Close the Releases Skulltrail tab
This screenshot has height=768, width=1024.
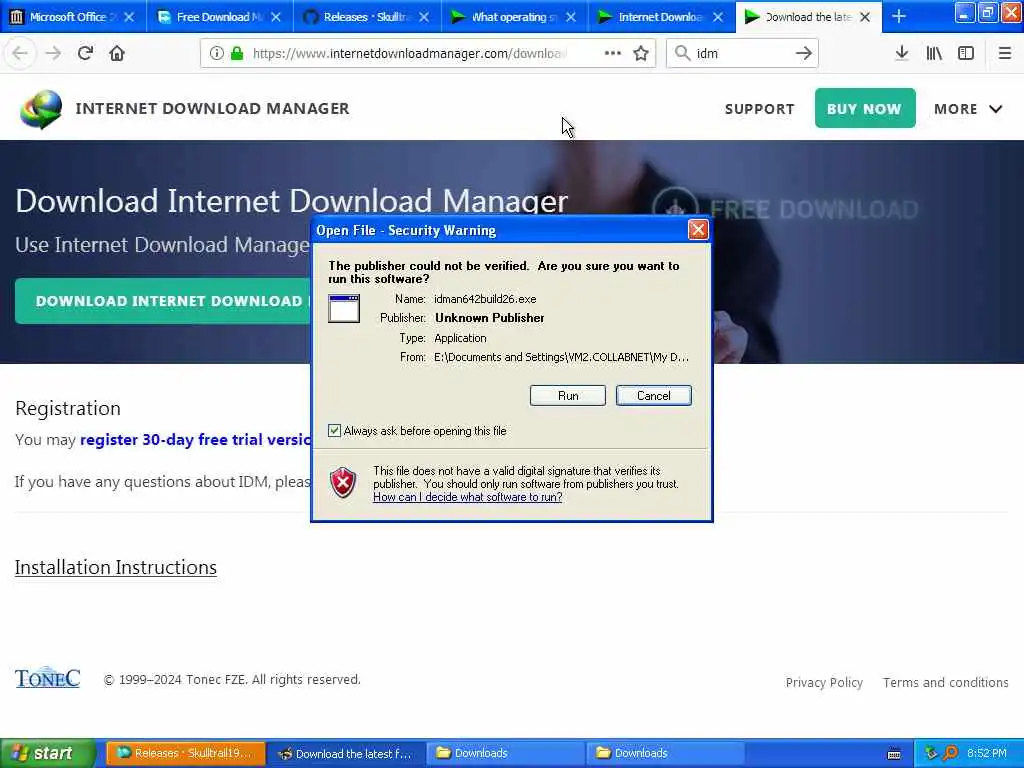pos(424,17)
